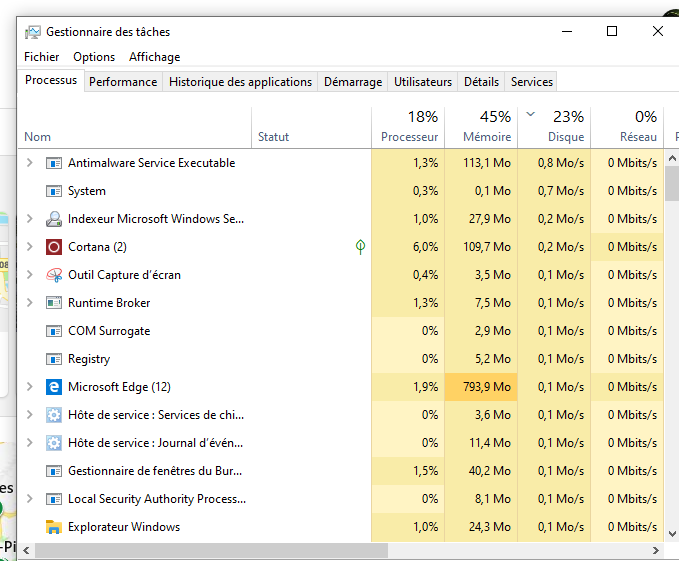Click the Gestionnaire de fenêtres du Bureau icon
The width and height of the screenshot is (679, 561).
click(54, 471)
